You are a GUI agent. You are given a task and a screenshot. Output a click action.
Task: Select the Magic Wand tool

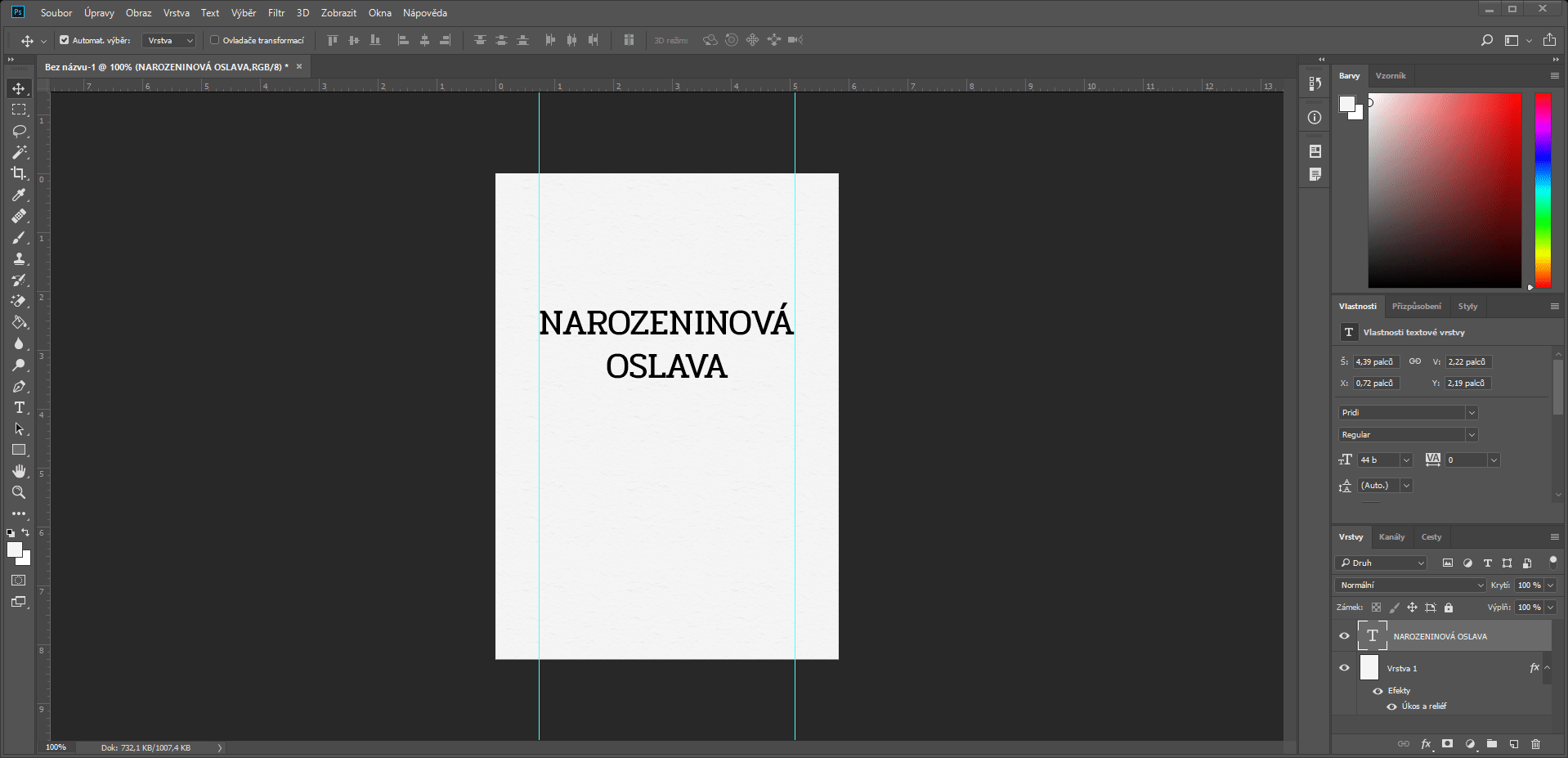tap(19, 152)
